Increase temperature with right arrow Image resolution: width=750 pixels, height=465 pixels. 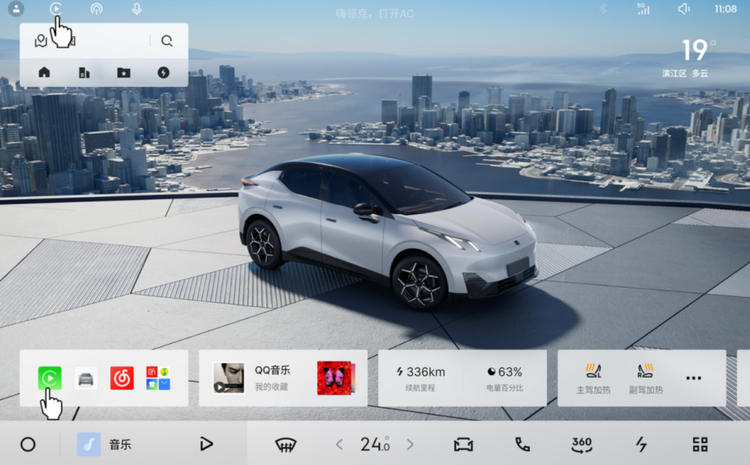coord(410,445)
